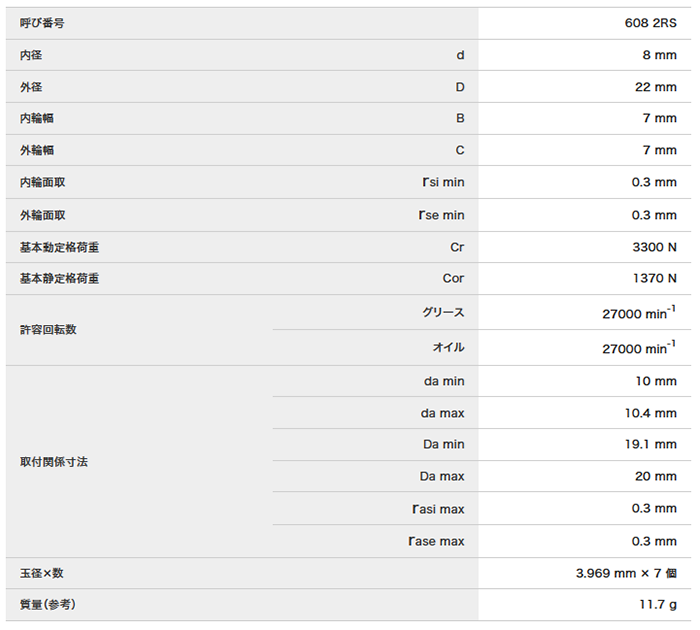Click the 内径 label cell
Image resolution: width=700 pixels, height=630 pixels.
[x=31, y=55]
